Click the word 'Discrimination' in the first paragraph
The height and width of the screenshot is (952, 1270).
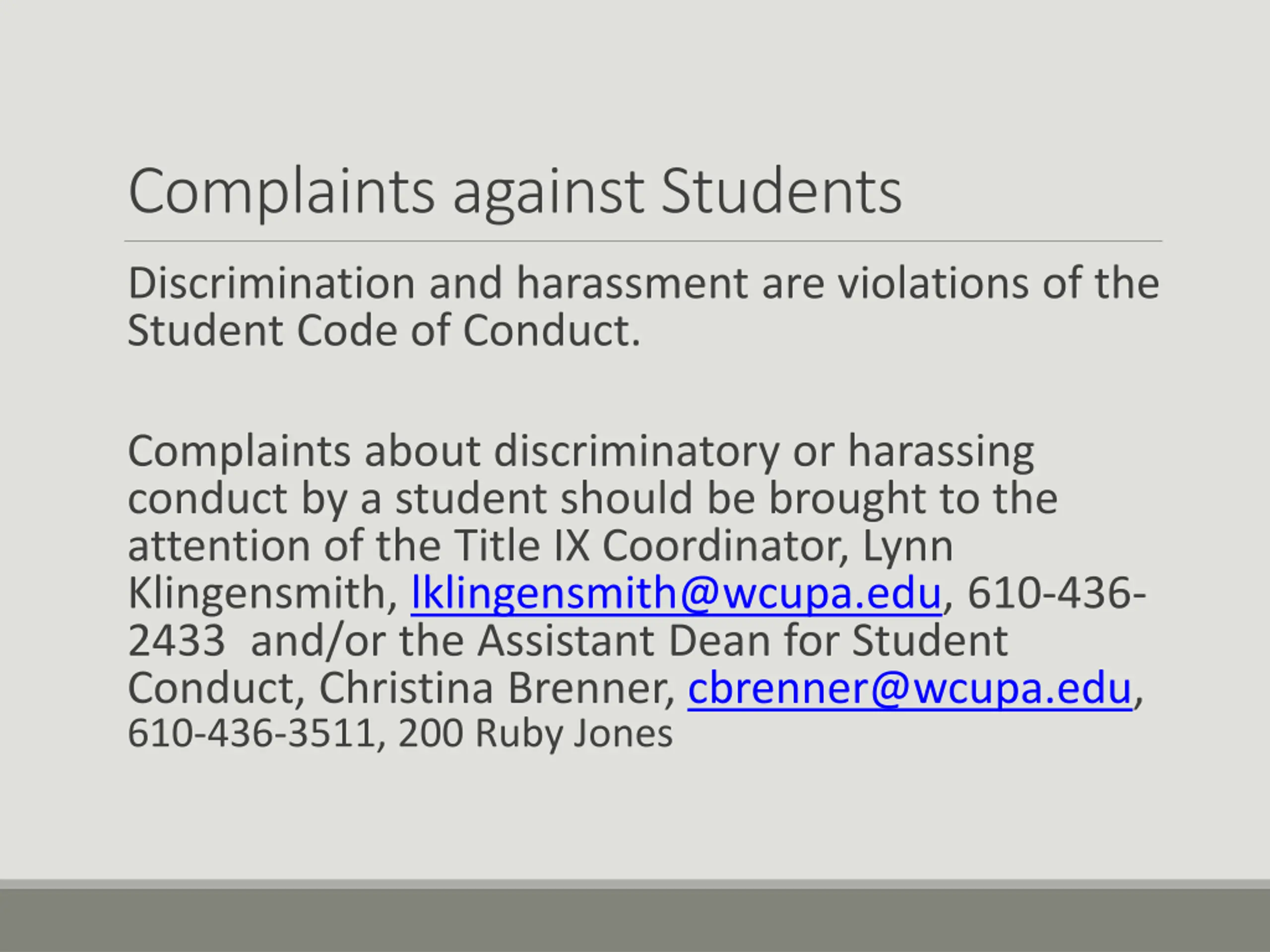click(x=271, y=284)
